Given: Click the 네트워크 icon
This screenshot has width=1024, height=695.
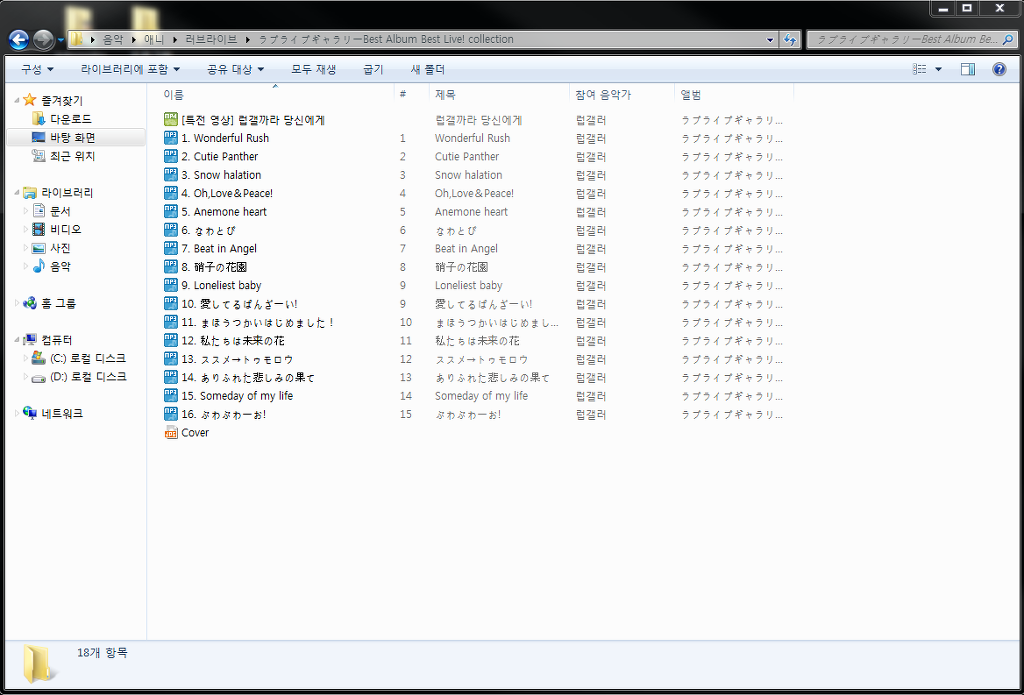Looking at the screenshot, I should 29,413.
